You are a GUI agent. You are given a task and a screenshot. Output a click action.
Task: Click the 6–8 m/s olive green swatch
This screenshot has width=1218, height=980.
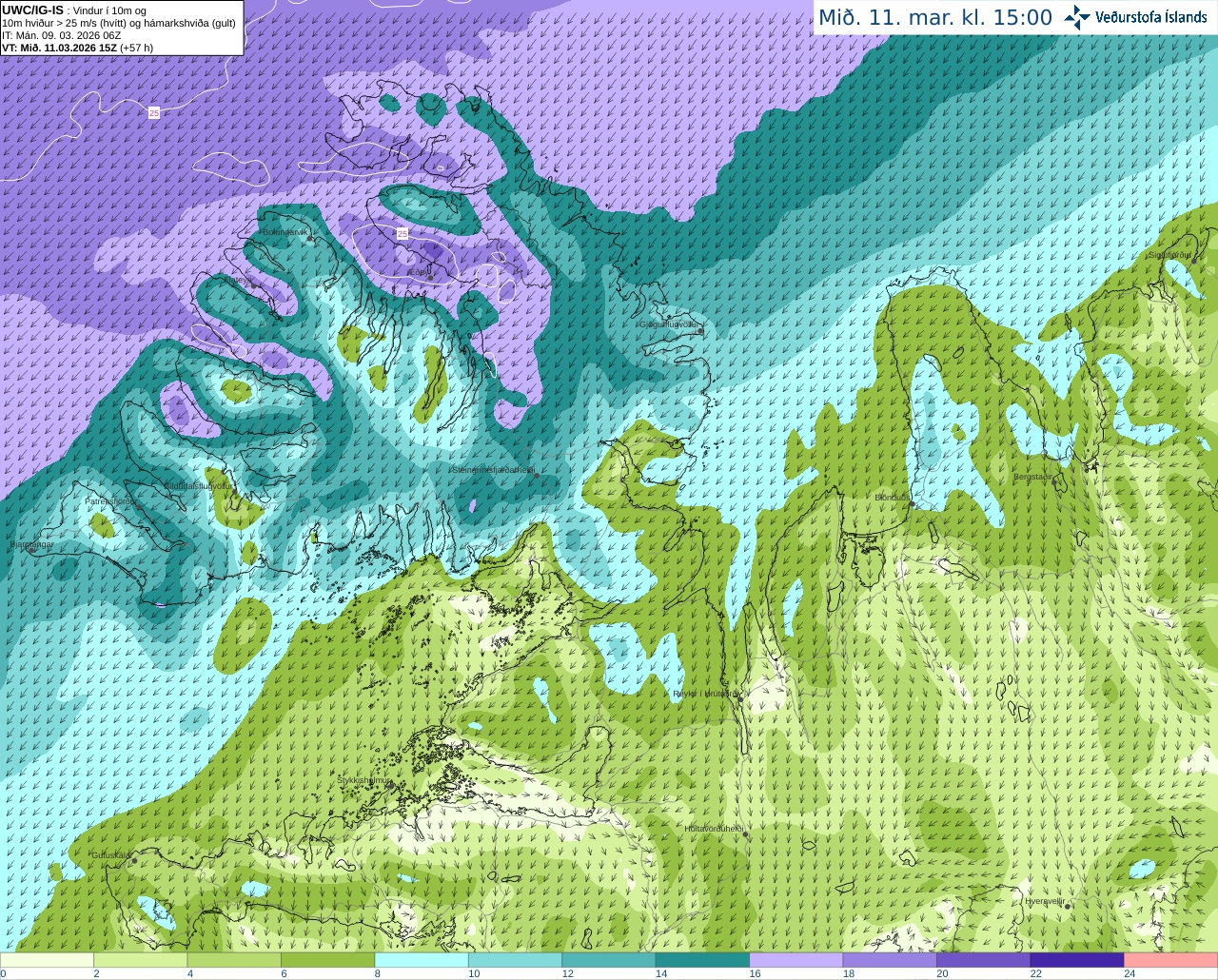click(327, 960)
